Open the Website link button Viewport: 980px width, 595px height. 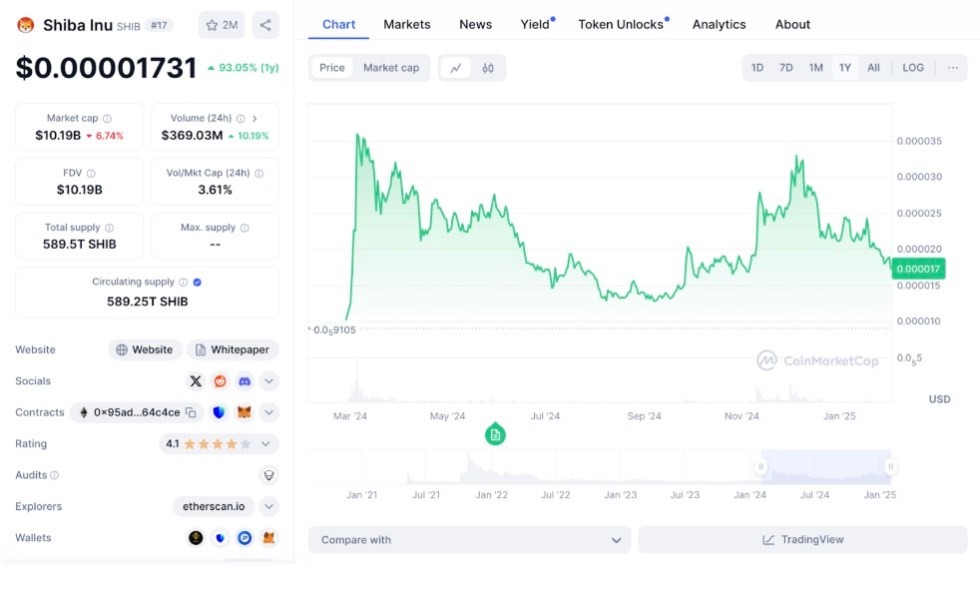coord(145,350)
